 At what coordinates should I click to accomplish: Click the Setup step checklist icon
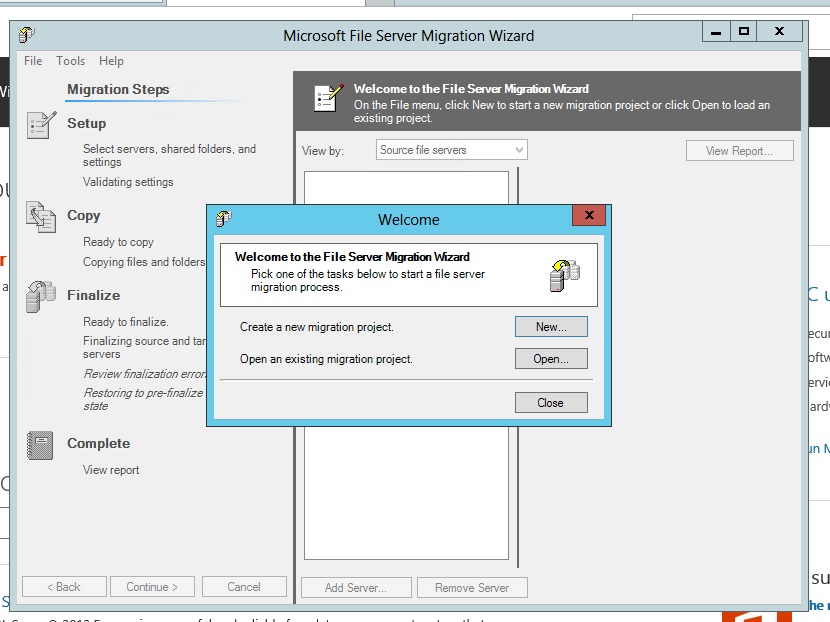point(41,125)
